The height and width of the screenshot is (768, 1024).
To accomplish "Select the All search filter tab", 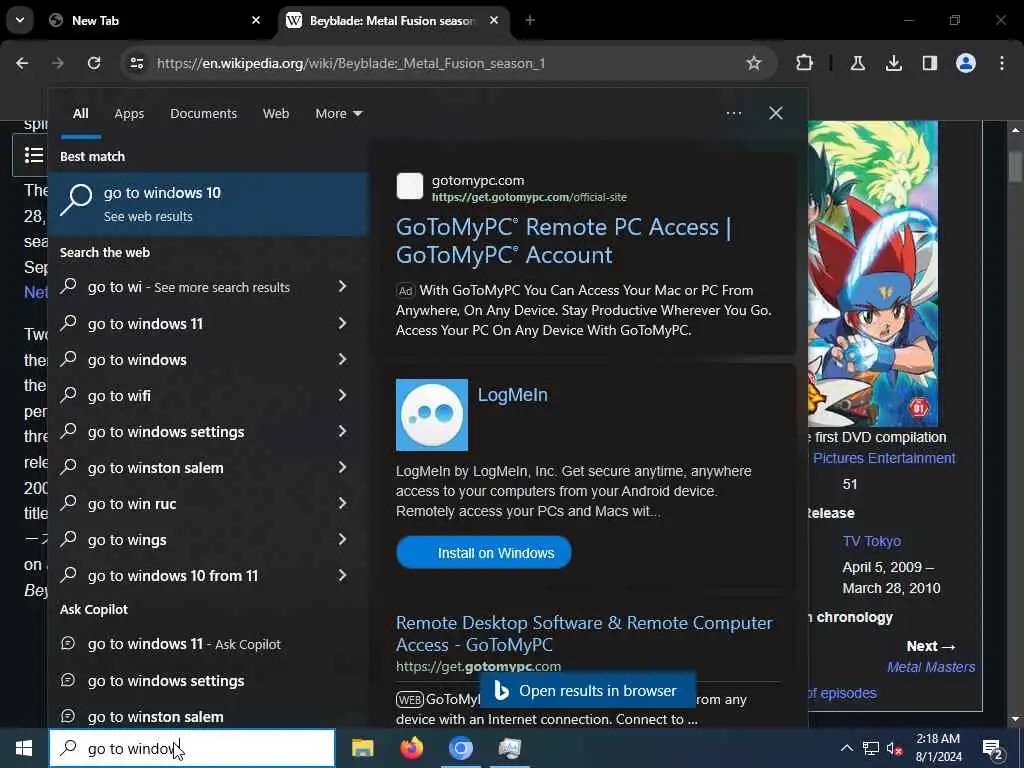I will (x=80, y=114).
